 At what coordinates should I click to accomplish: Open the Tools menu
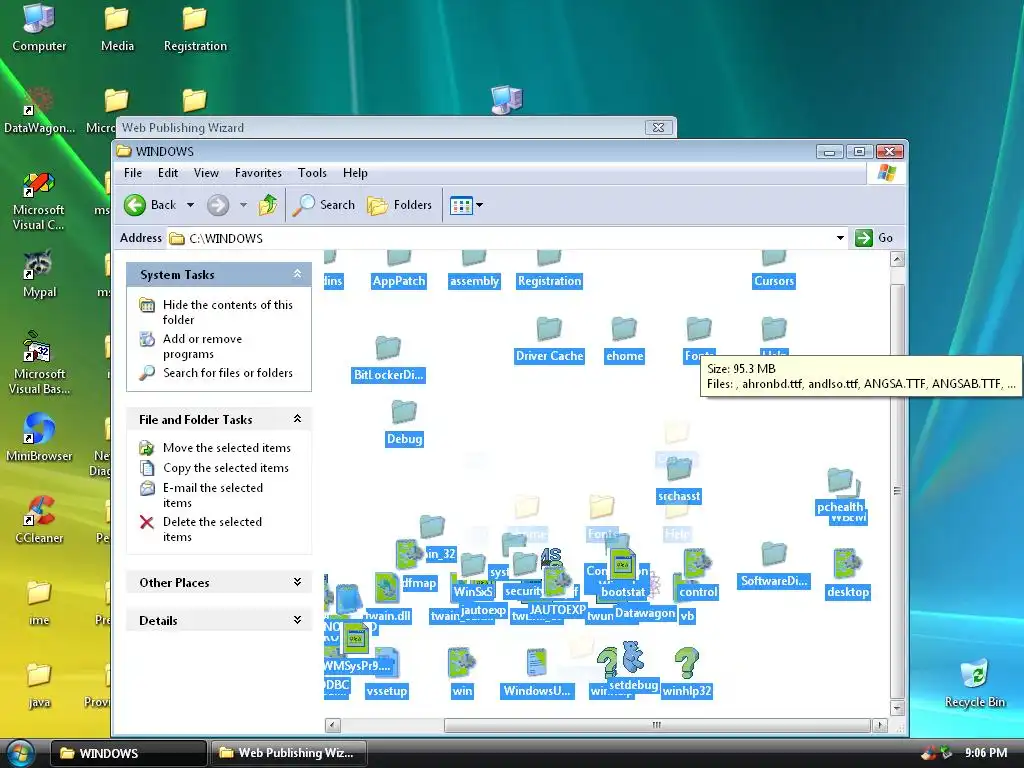pyautogui.click(x=312, y=173)
